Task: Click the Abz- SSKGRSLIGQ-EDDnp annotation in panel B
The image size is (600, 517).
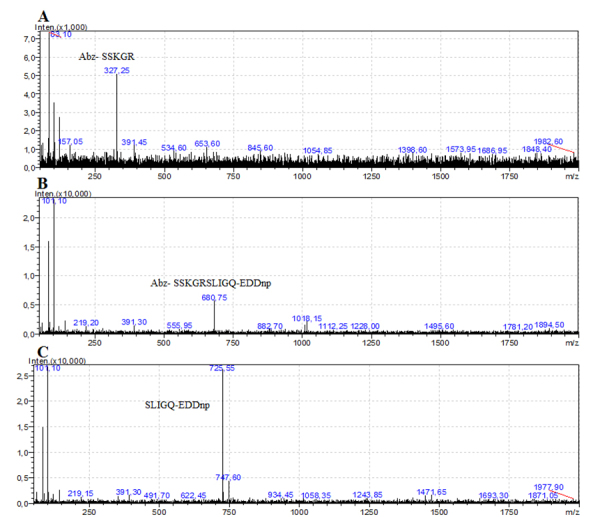Action: coord(211,283)
